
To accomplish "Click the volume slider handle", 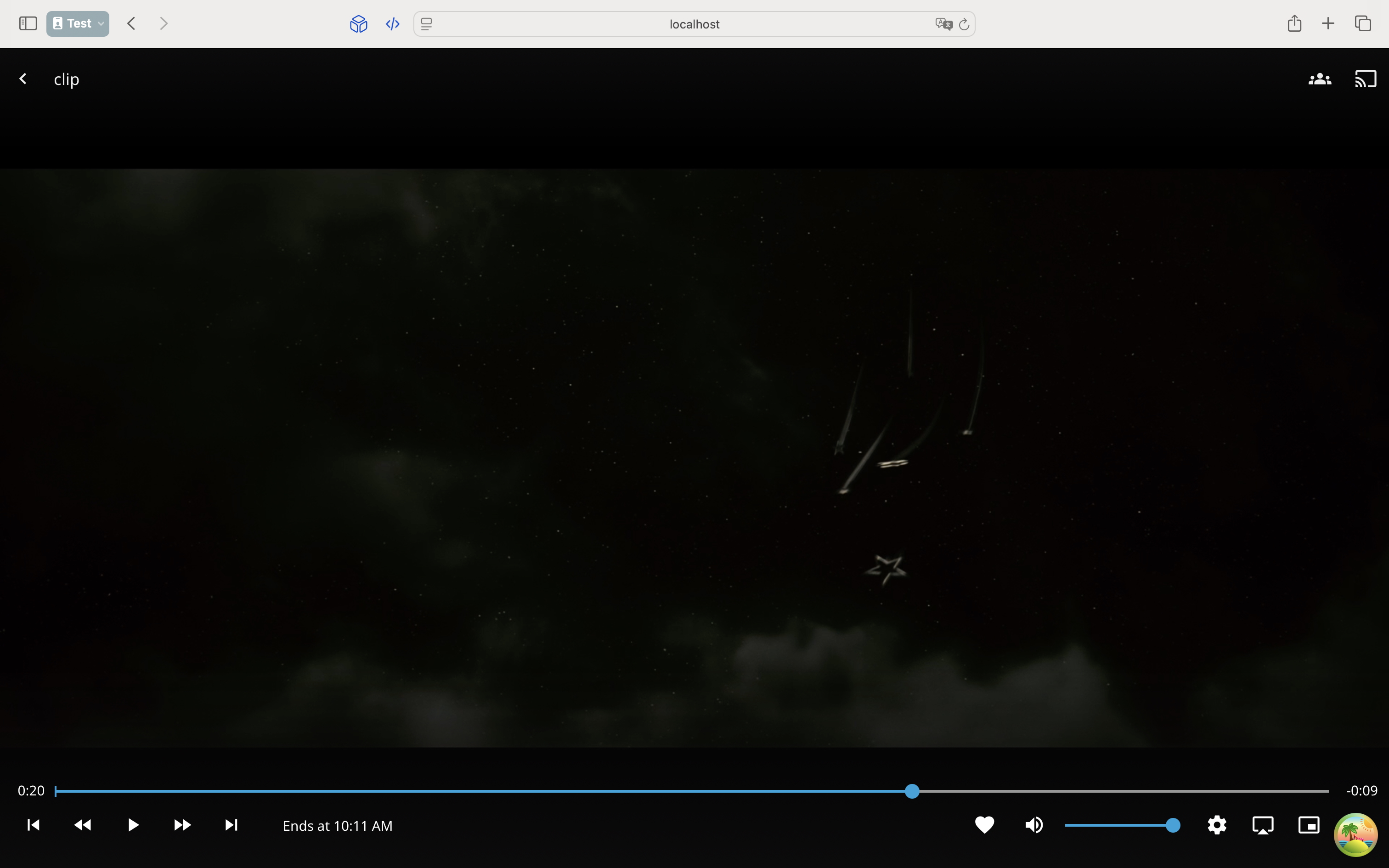I will [1173, 825].
